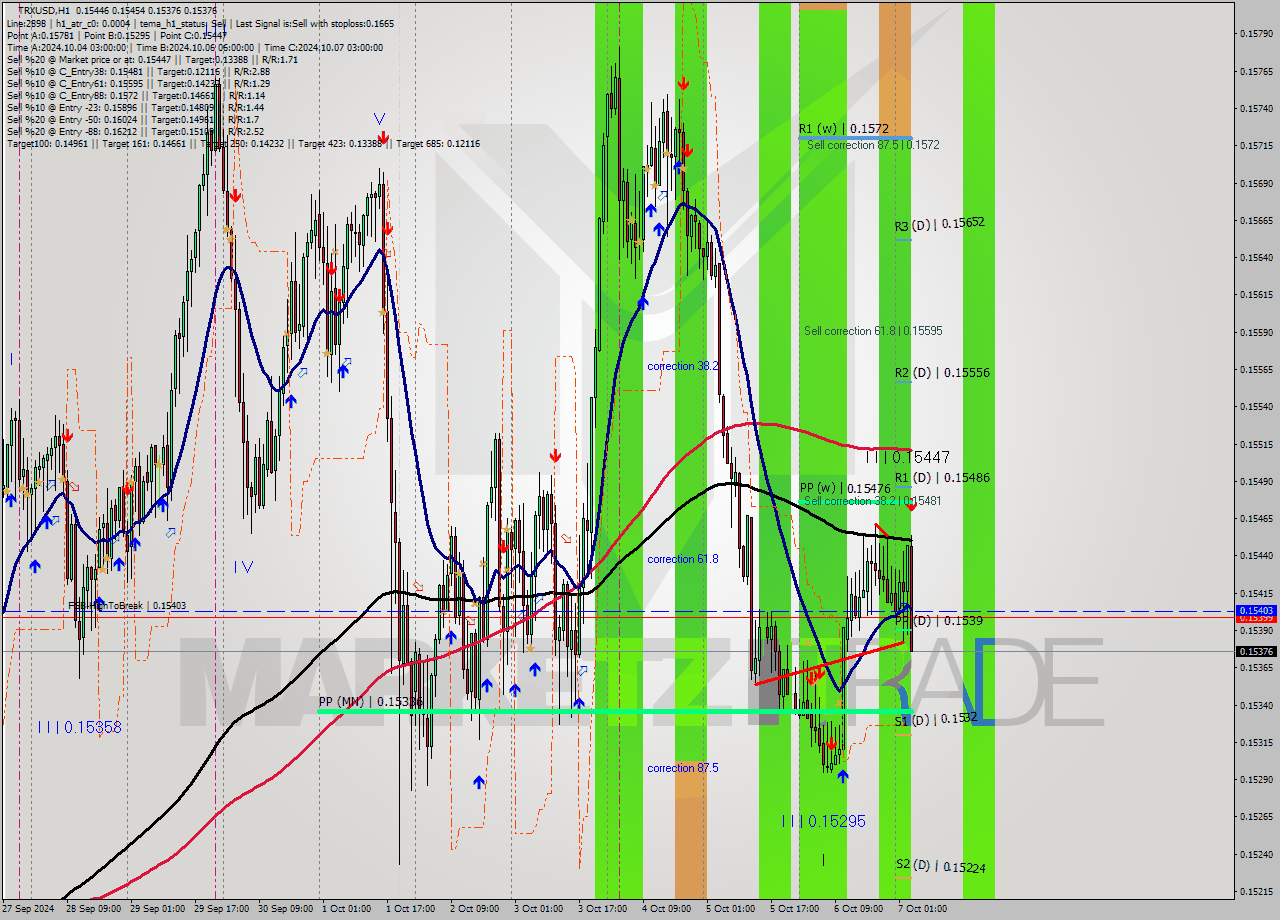
Task: Select the 'R2 (D) | 0.15556' label
Action: (x=942, y=373)
